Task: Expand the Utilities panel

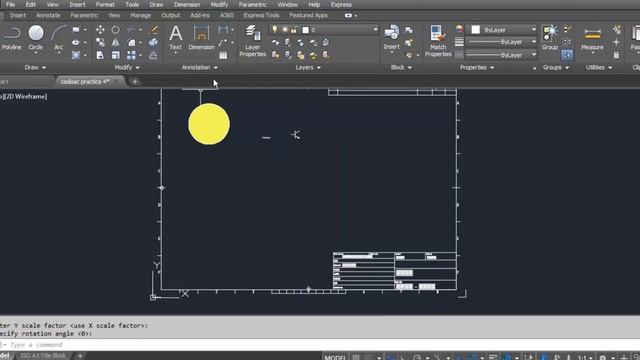Action: tap(599, 67)
